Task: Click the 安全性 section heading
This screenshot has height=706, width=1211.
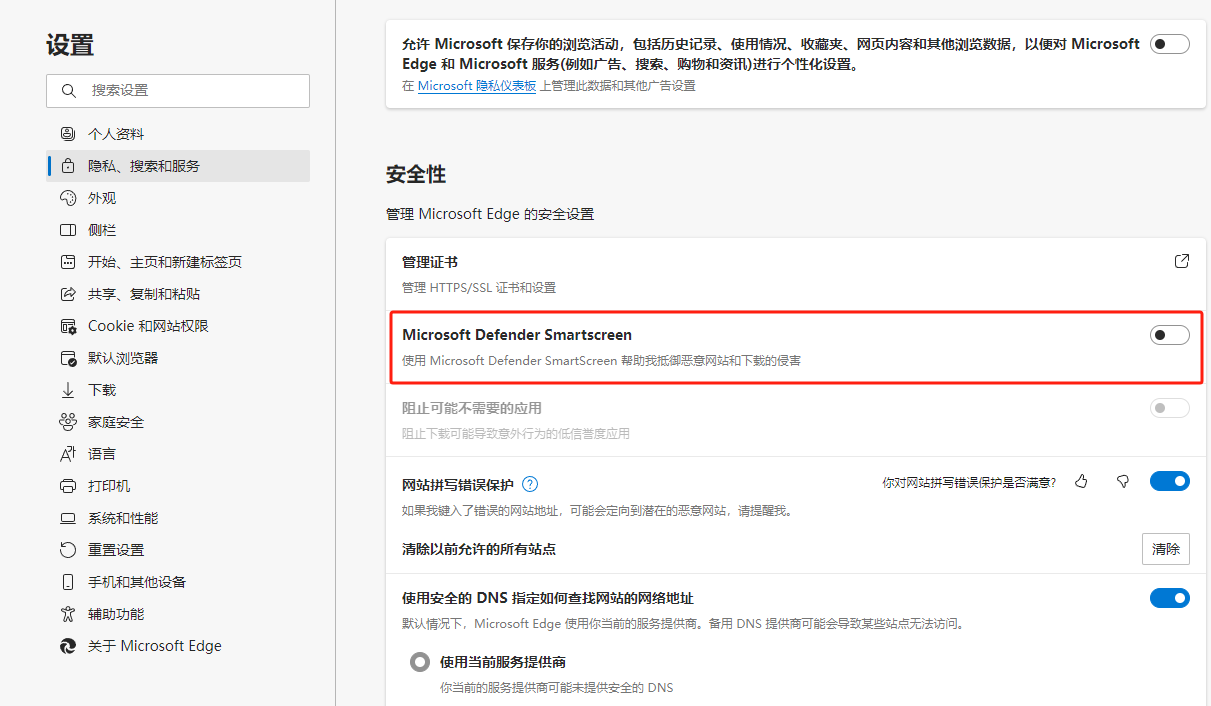Action: pyautogui.click(x=416, y=174)
